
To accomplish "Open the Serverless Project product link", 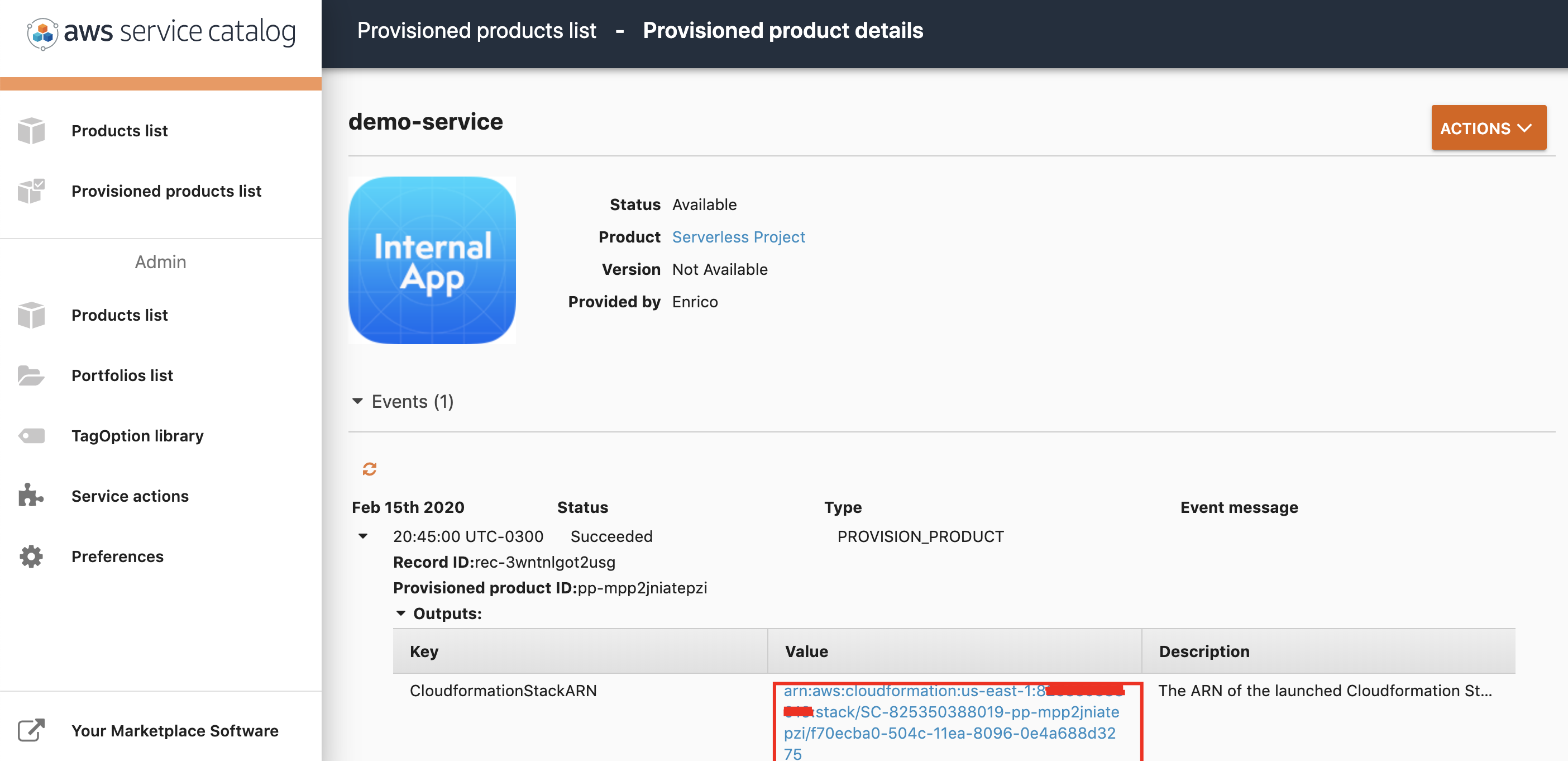I will click(x=738, y=236).
